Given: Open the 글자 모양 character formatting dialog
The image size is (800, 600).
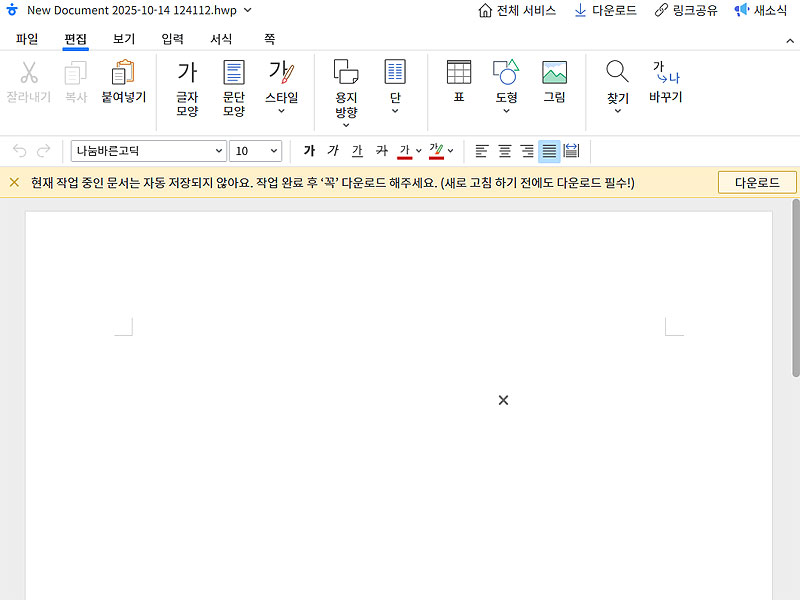Looking at the screenshot, I should [186, 85].
